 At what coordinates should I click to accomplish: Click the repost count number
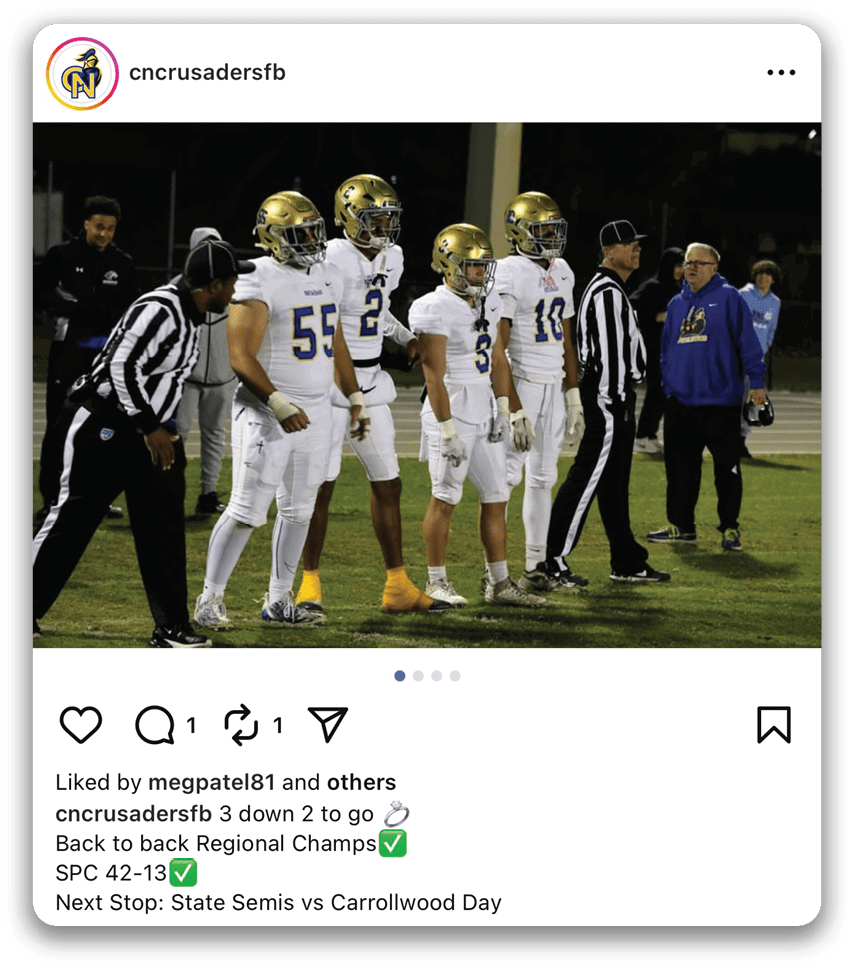[278, 725]
